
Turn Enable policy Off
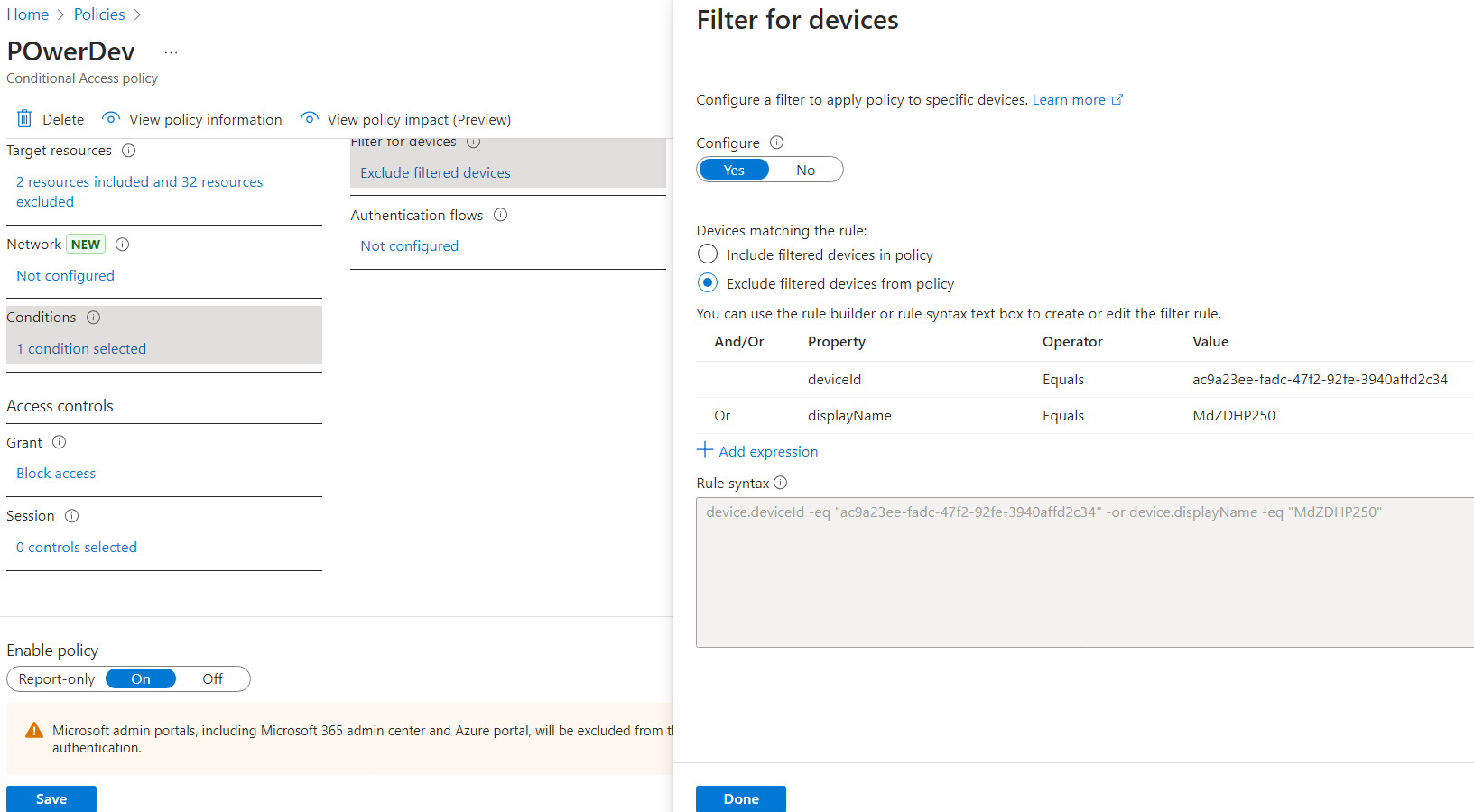(x=212, y=678)
